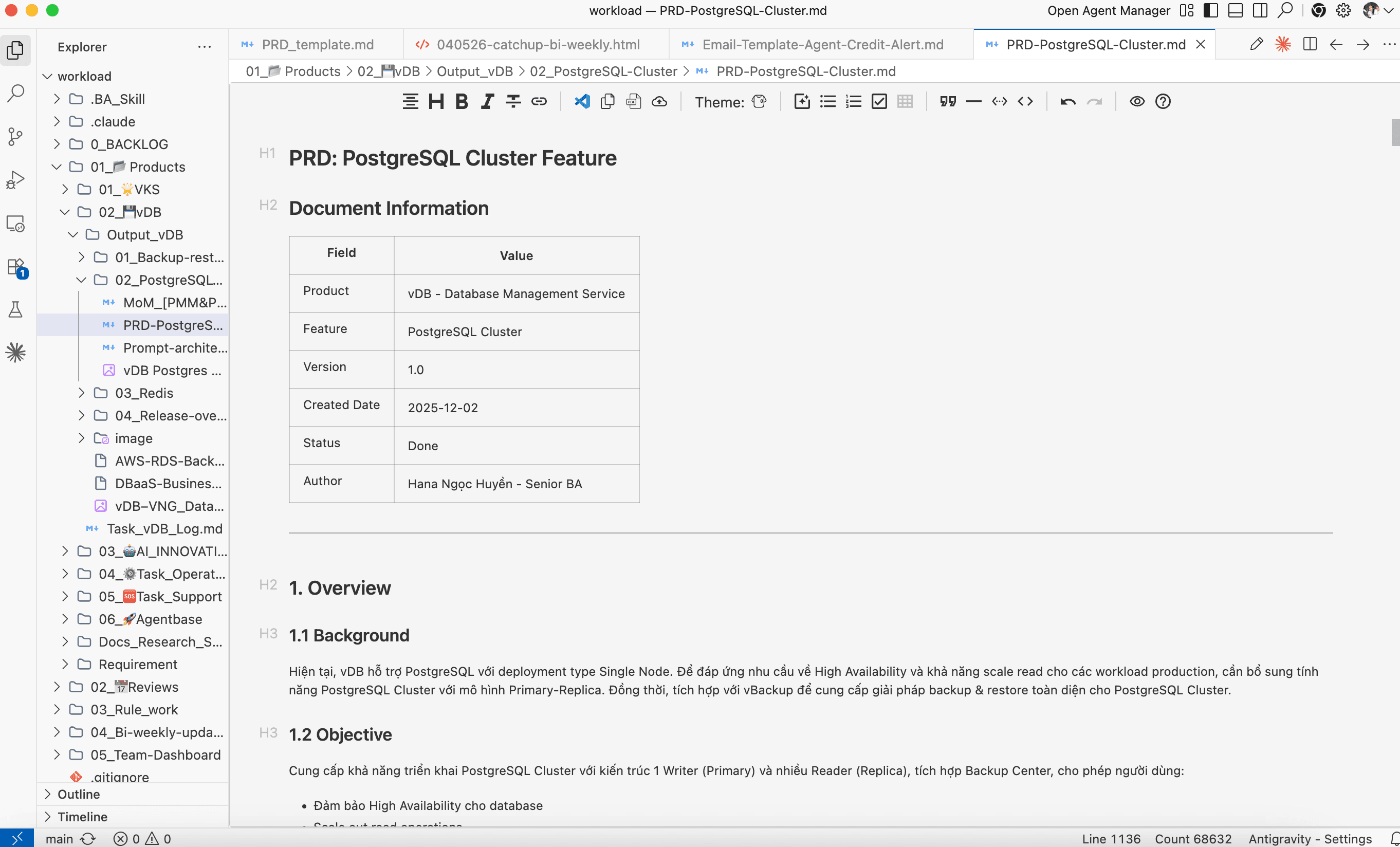Open Explorer more actions menu

(205, 47)
